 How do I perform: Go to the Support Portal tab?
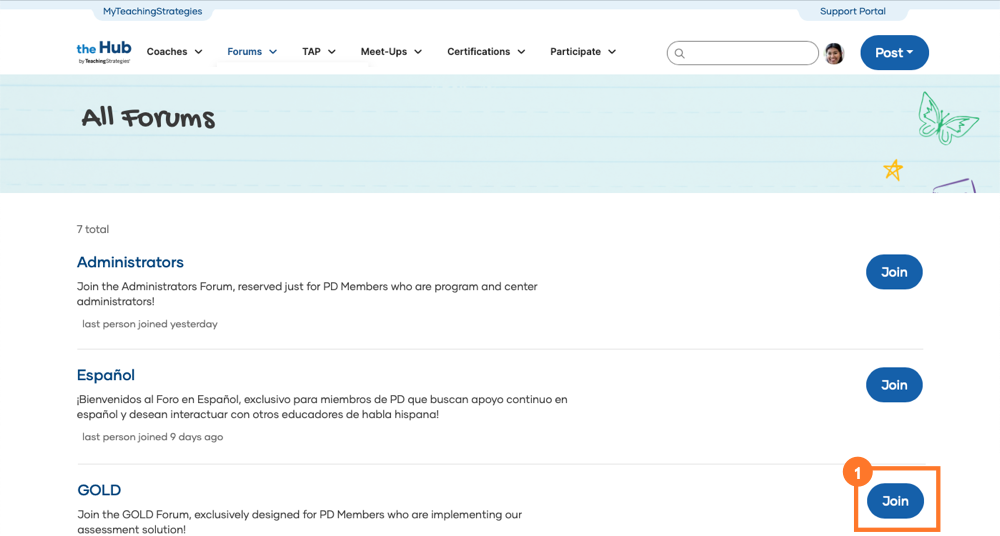click(x=852, y=12)
